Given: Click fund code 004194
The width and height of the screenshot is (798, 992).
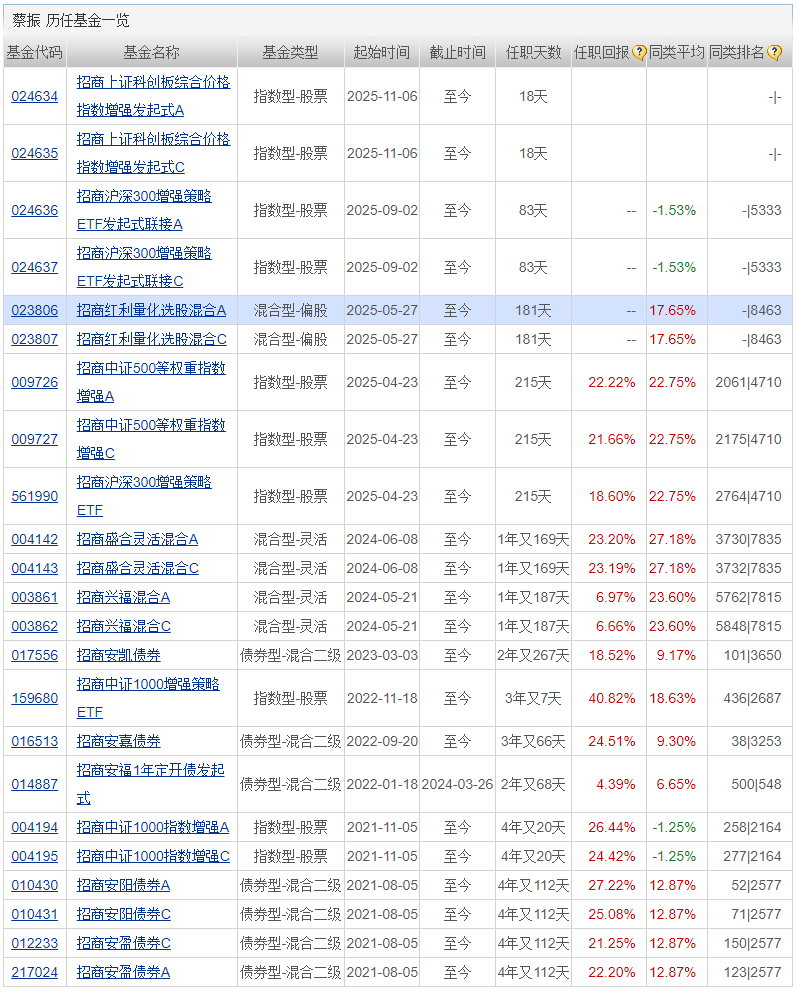Looking at the screenshot, I should tap(34, 827).
